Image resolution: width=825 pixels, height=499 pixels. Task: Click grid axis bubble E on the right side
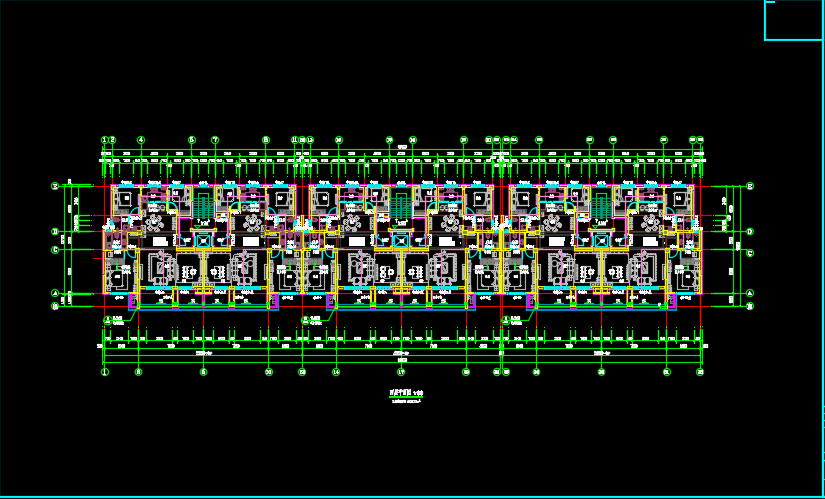click(750, 186)
